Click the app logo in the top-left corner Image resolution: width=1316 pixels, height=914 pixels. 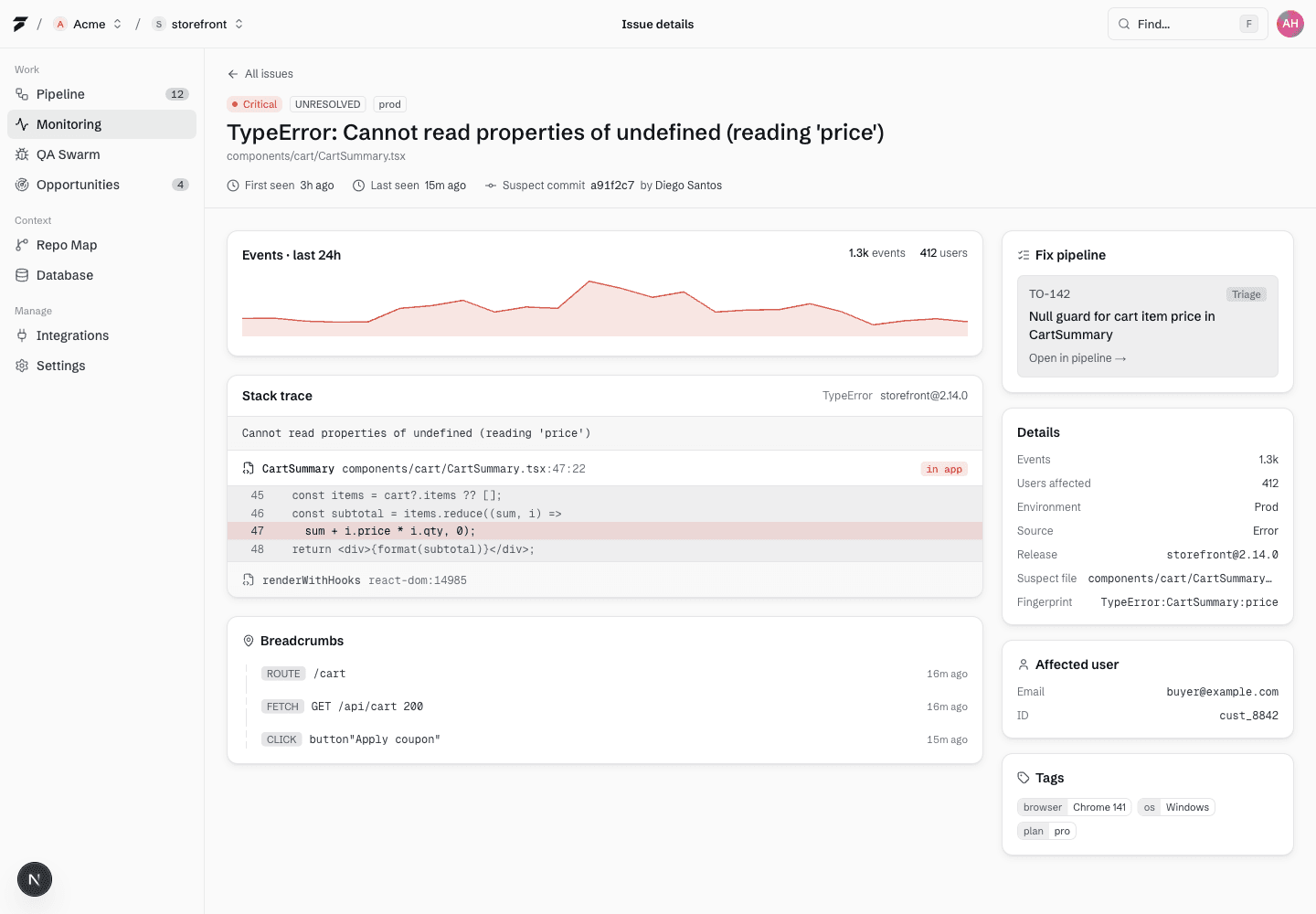tap(20, 24)
